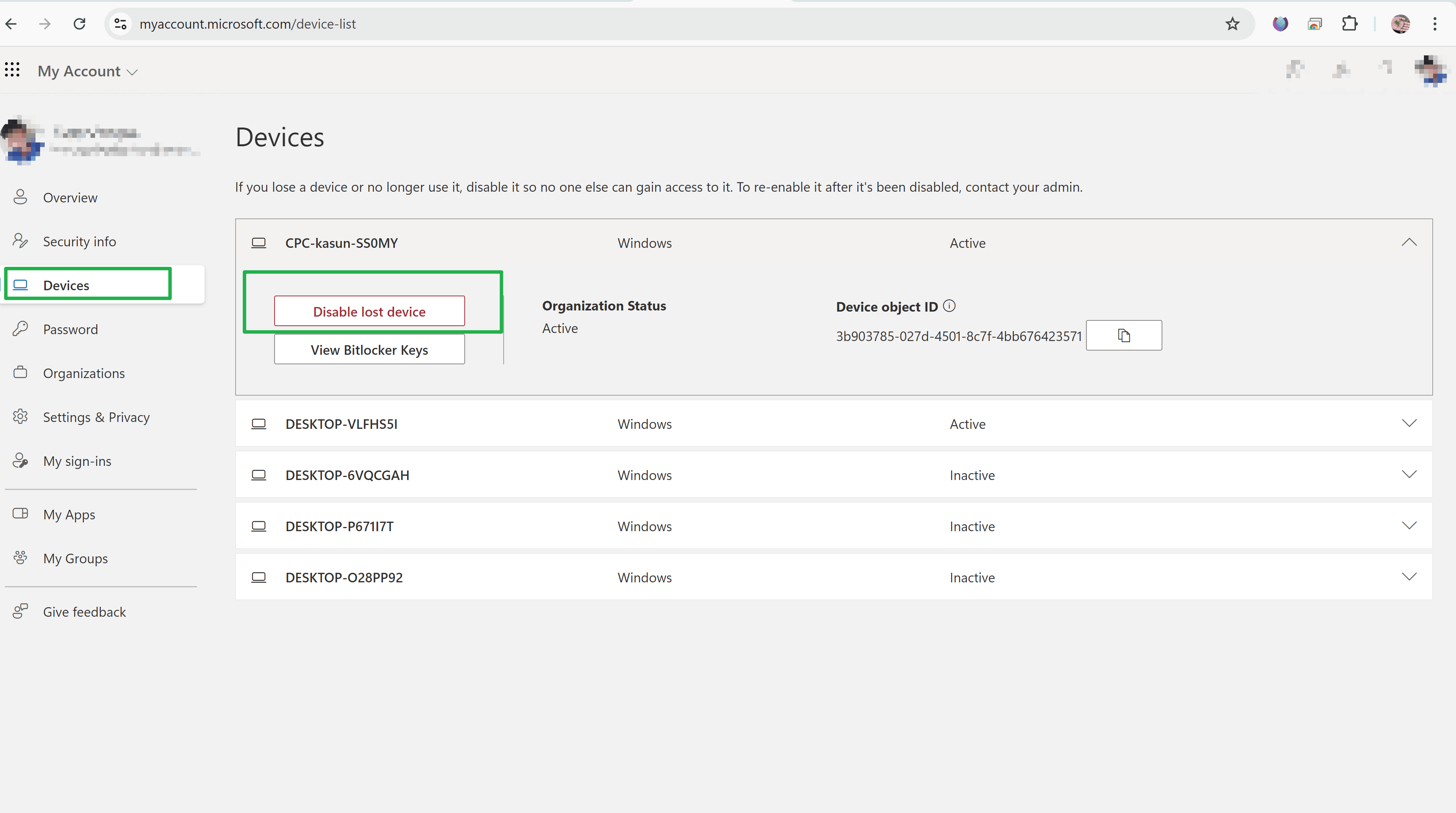Click the purple extension icon in toolbar
Image resolution: width=1456 pixels, height=813 pixels.
click(x=1280, y=24)
